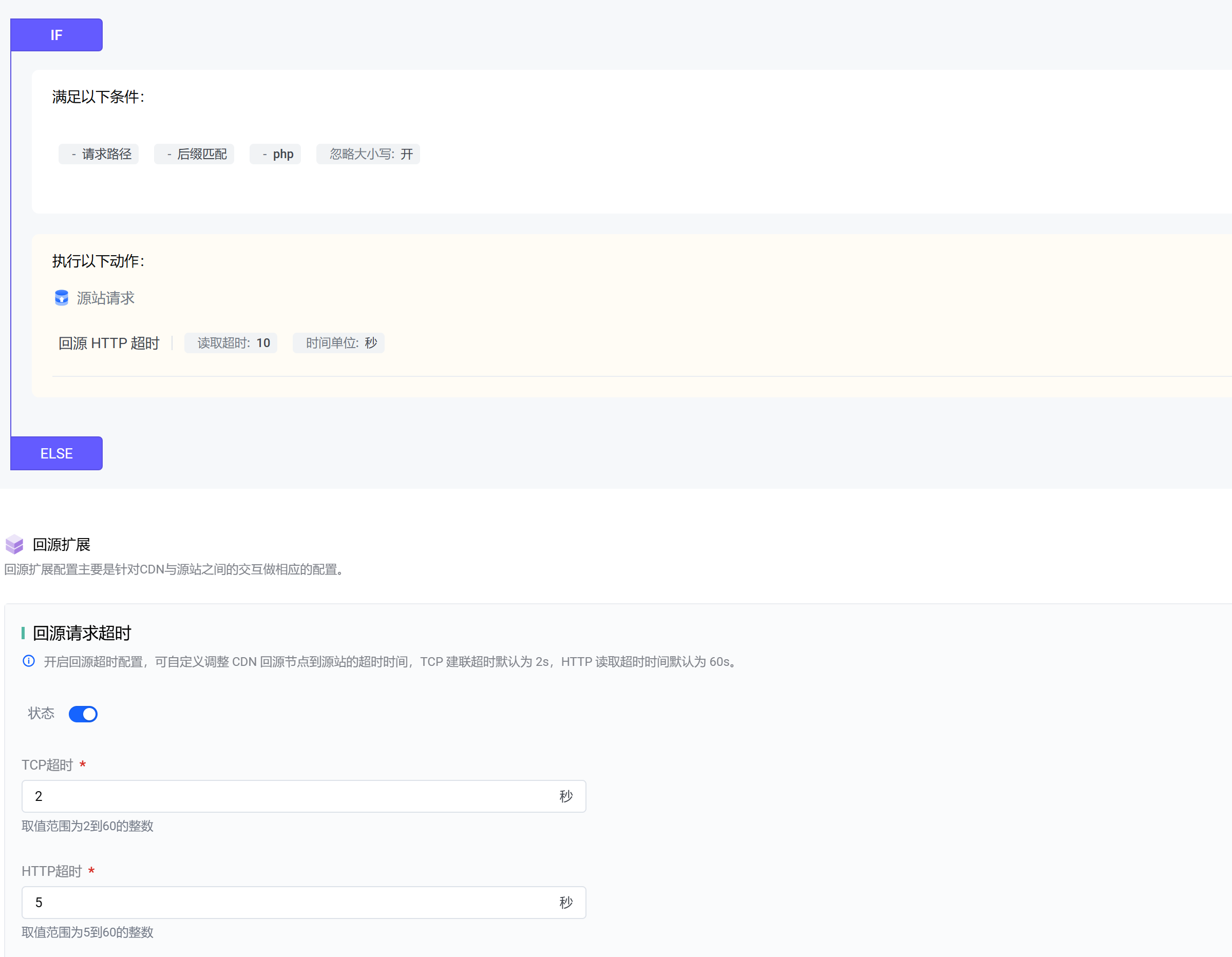Click the 回源 HTTP 超时 action label

click(x=109, y=343)
